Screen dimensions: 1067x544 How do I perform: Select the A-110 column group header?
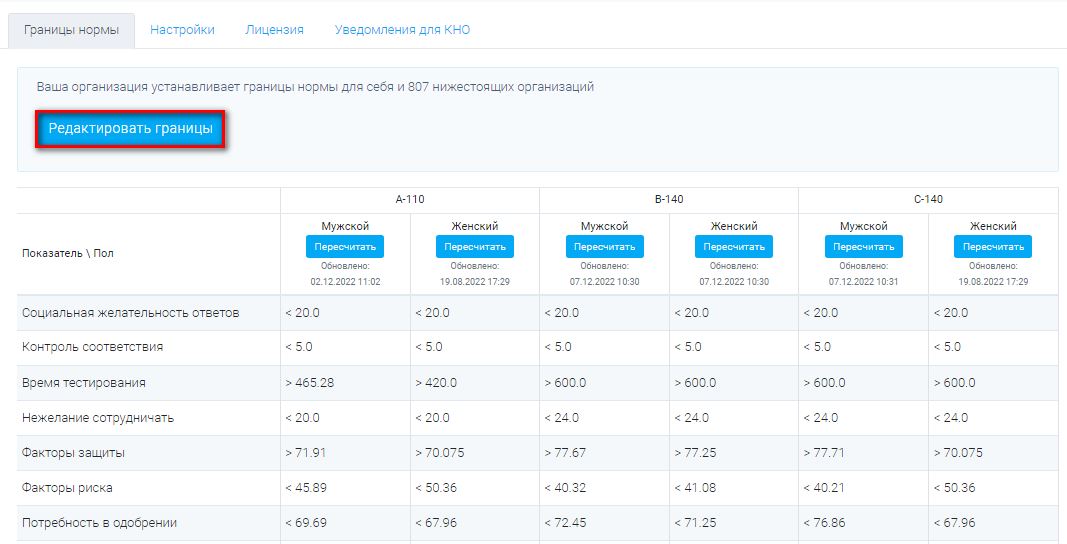410,199
